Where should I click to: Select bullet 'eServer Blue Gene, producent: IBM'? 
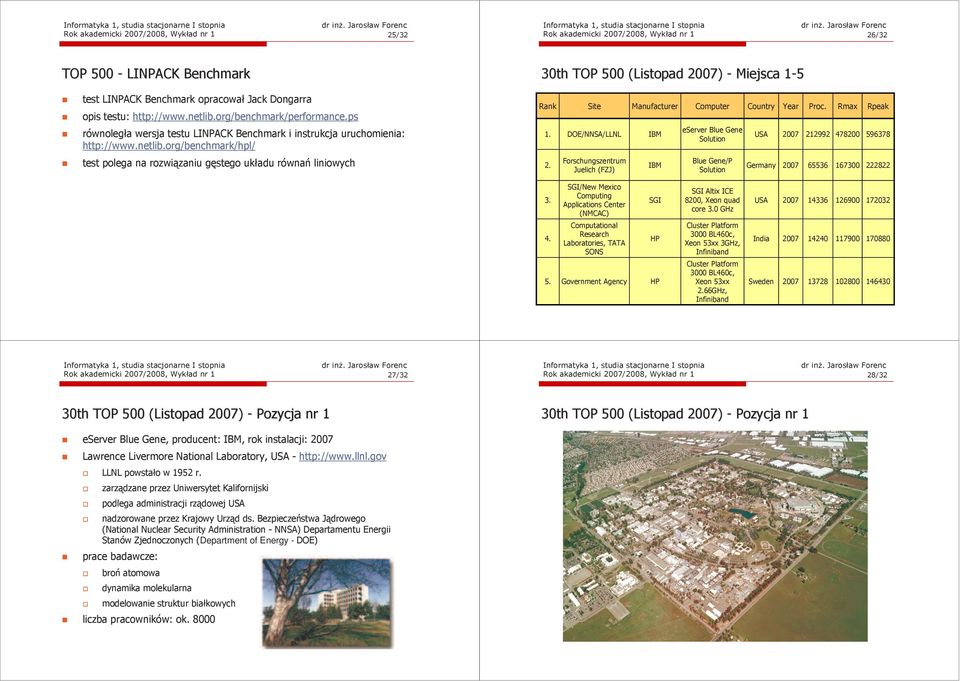208,439
